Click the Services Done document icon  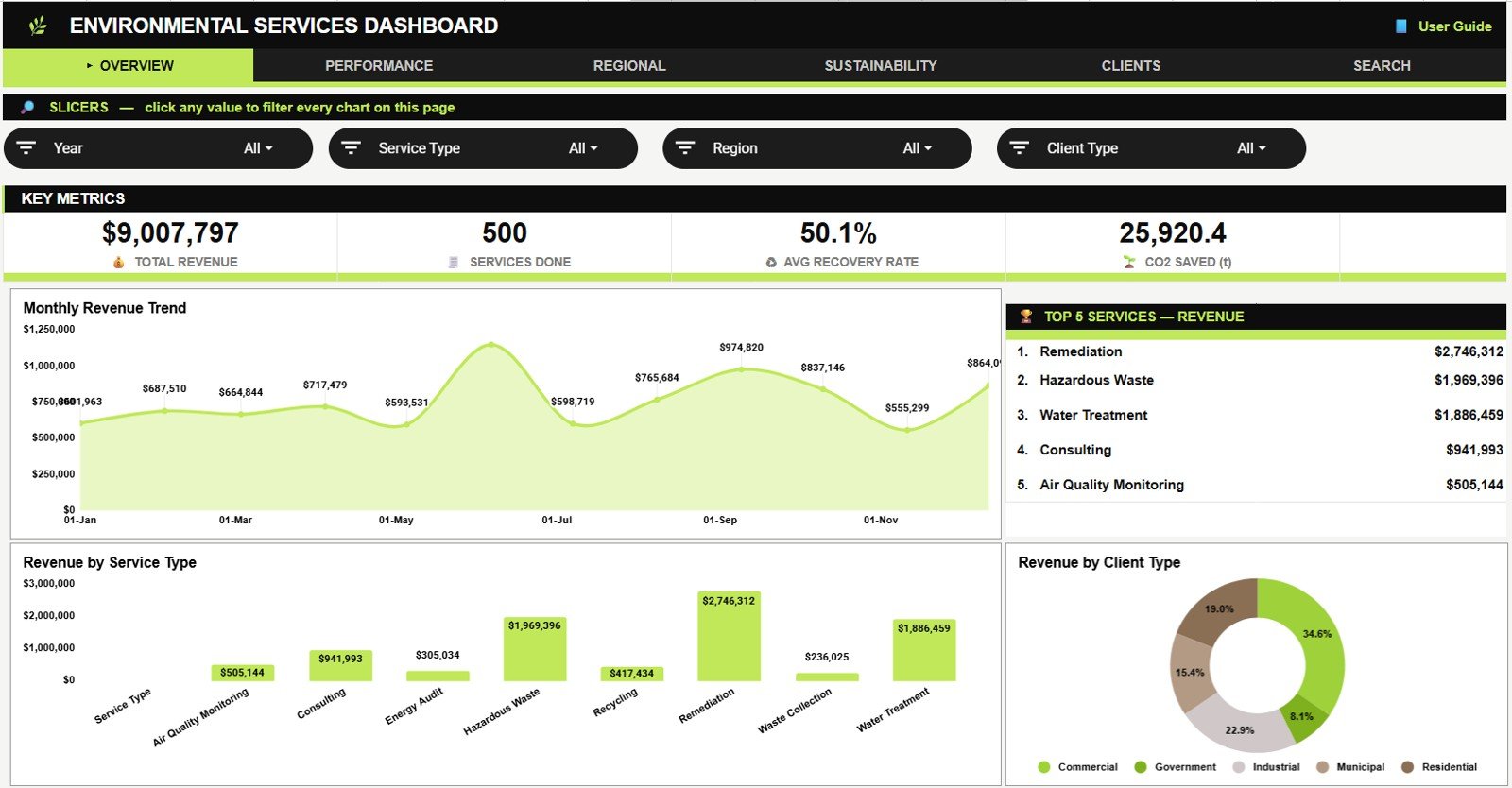[454, 263]
